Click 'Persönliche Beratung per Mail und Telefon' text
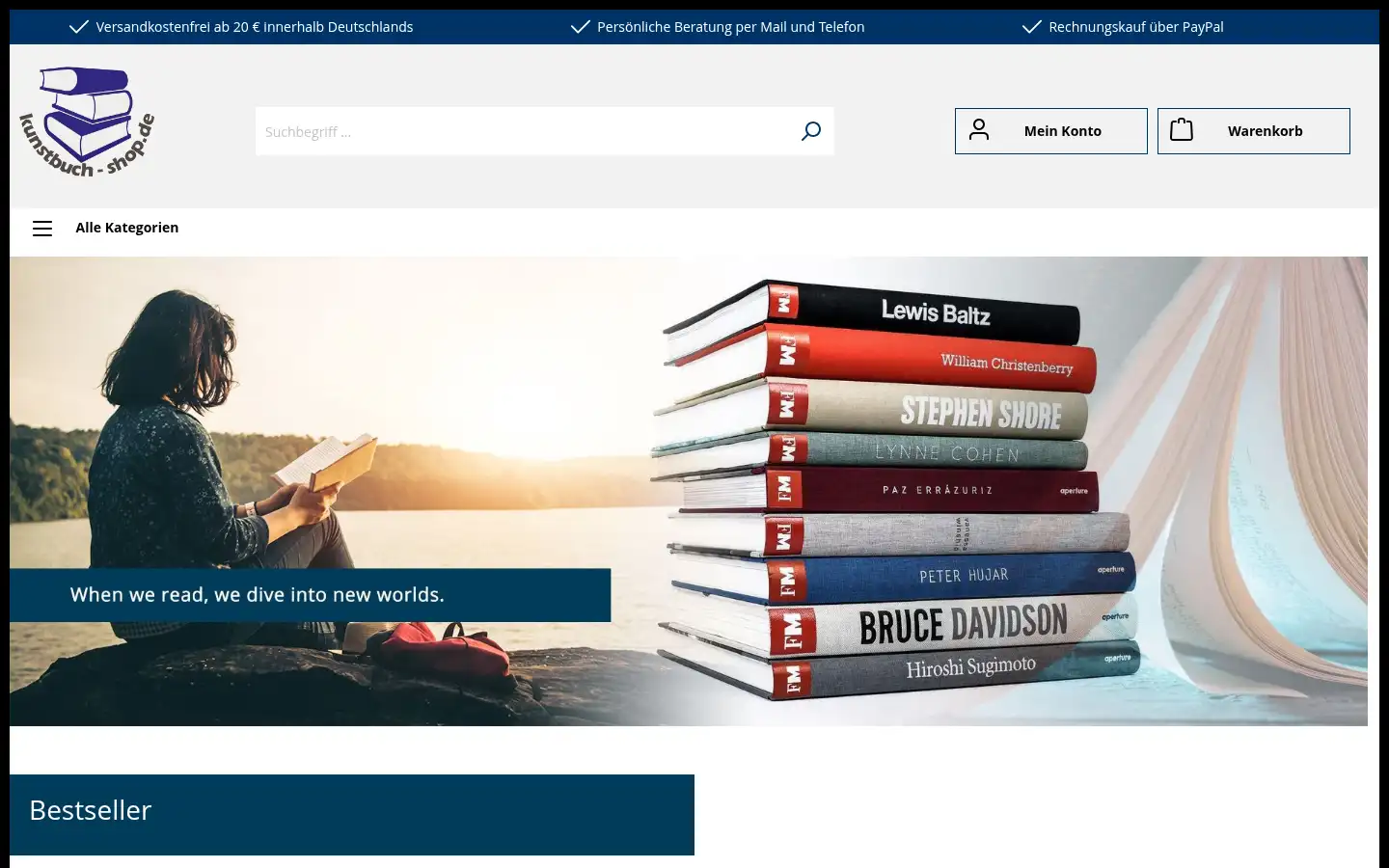This screenshot has height=868, width=1389. pos(731,27)
